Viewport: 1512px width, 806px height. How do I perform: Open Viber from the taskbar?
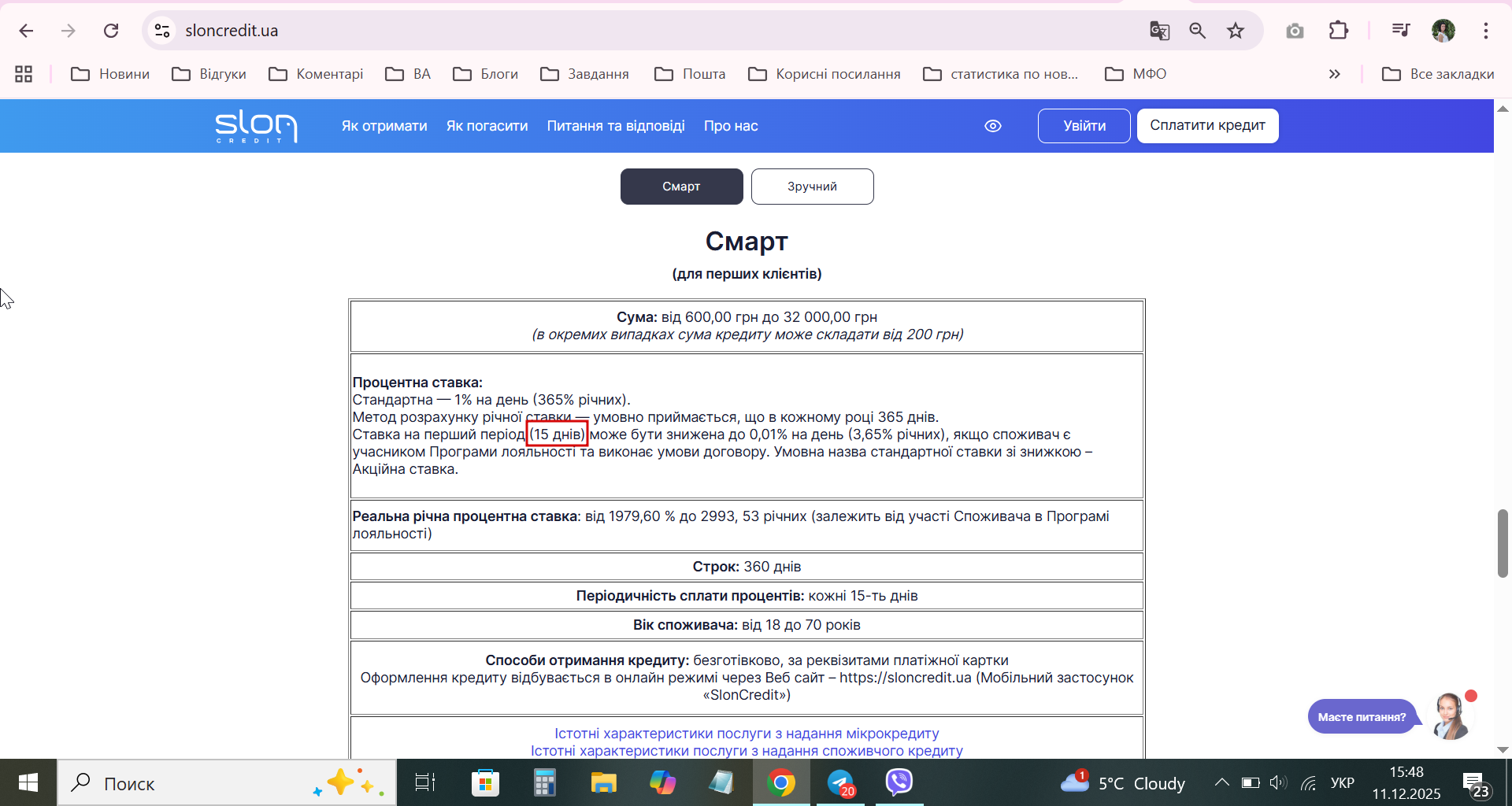tap(899, 782)
